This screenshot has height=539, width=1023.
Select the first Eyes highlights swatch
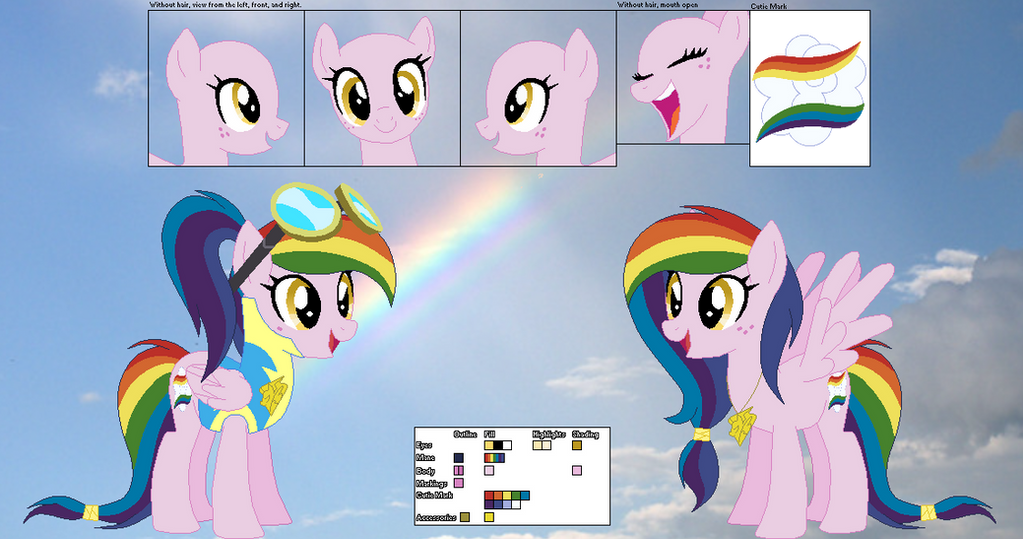(538, 445)
